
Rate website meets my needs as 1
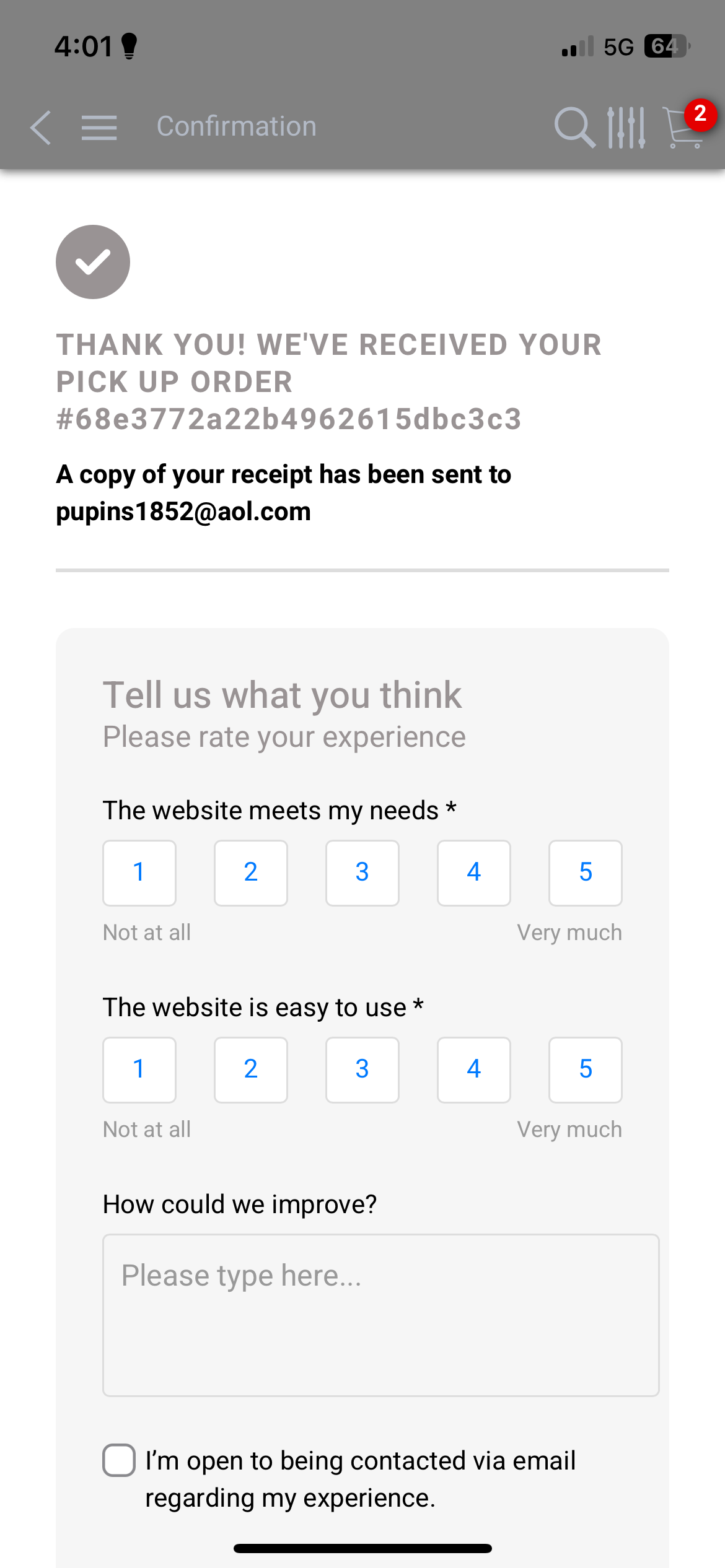click(x=139, y=873)
